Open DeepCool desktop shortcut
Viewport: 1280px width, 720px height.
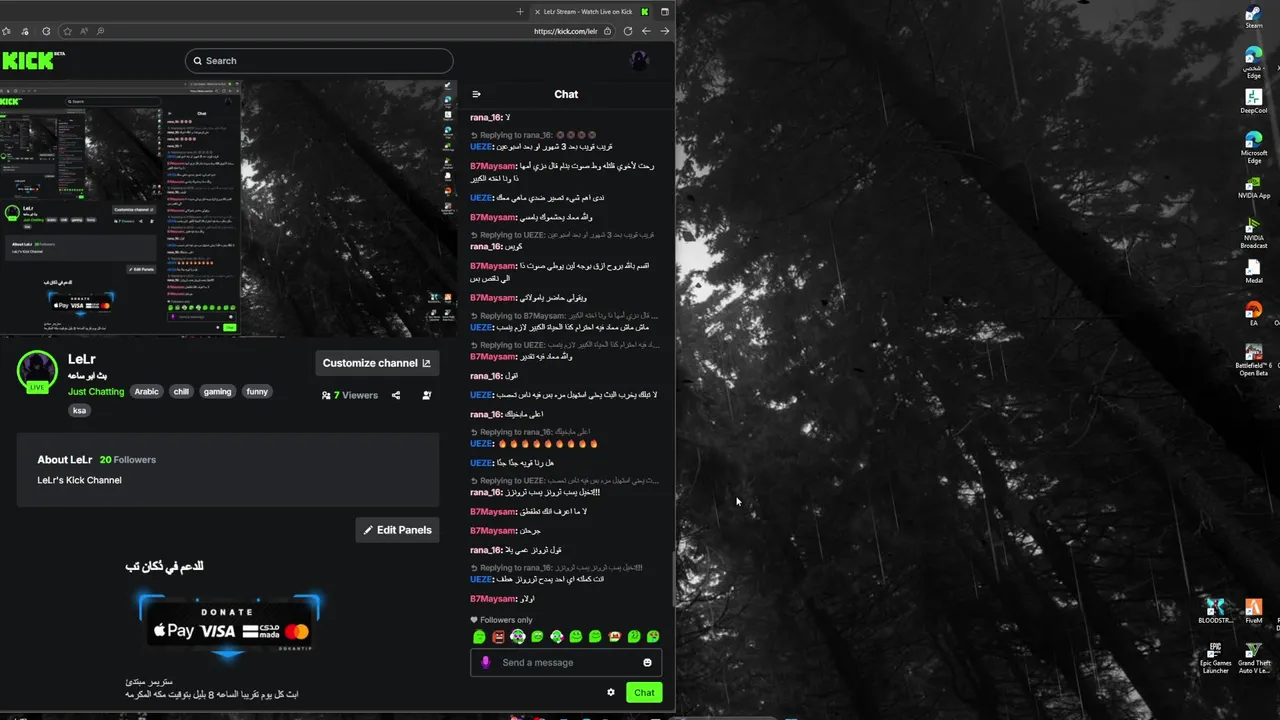coord(1254,101)
